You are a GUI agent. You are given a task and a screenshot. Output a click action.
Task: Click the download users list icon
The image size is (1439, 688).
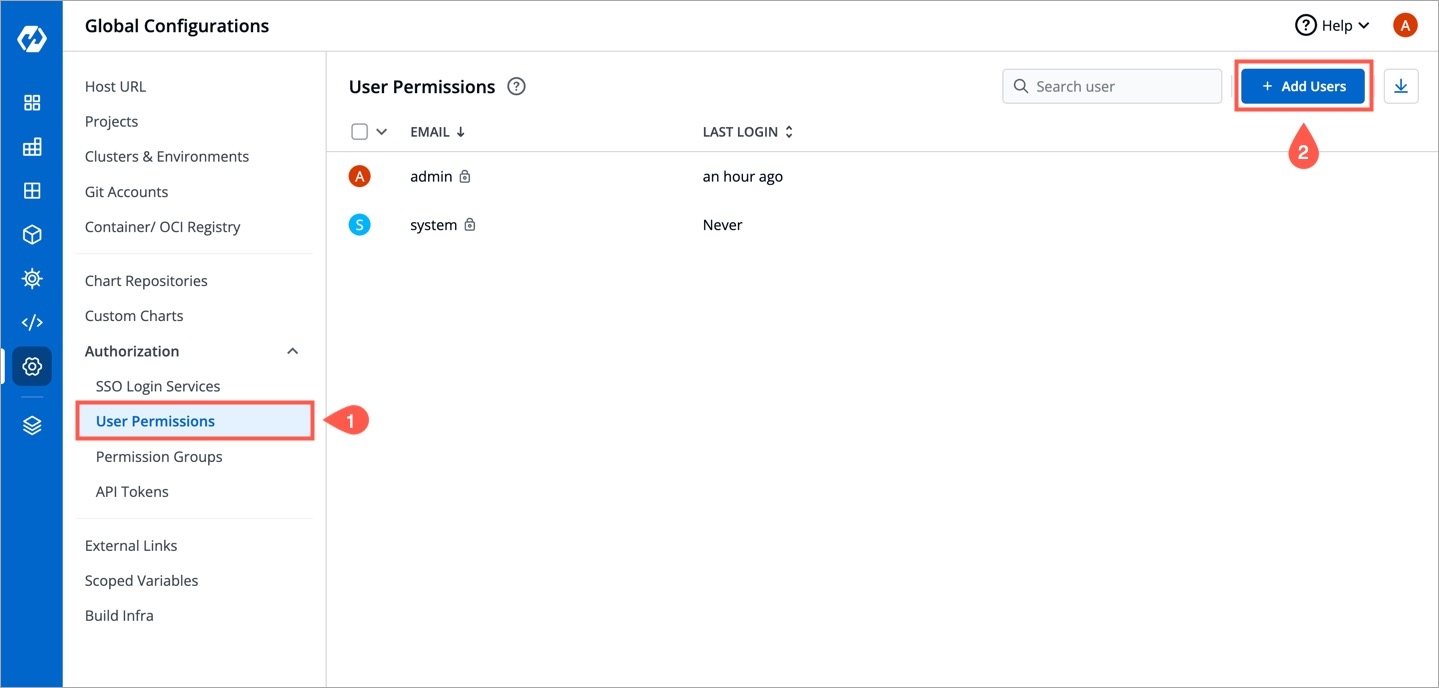[1401, 87]
